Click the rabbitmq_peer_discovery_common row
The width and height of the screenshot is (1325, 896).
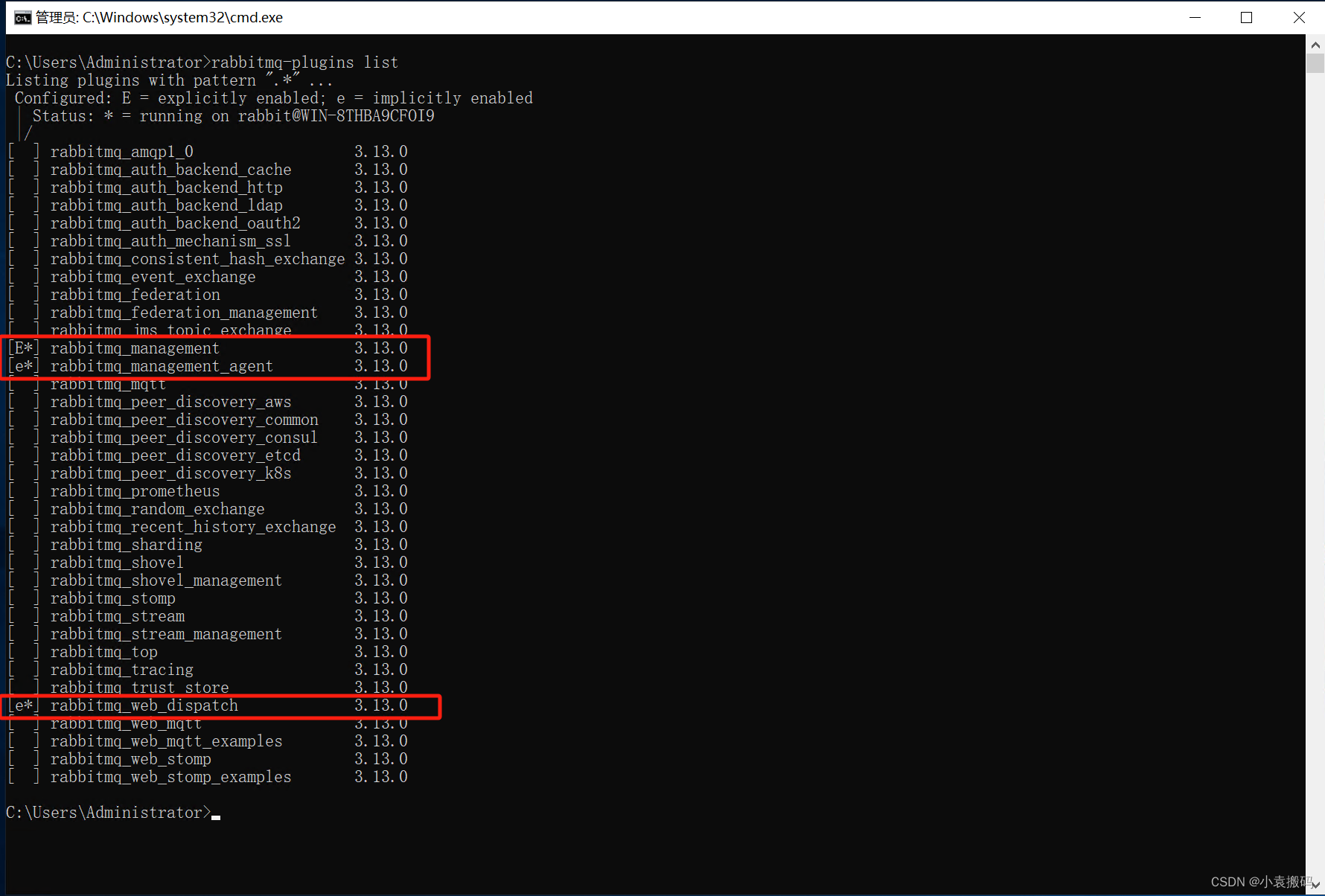coord(208,420)
